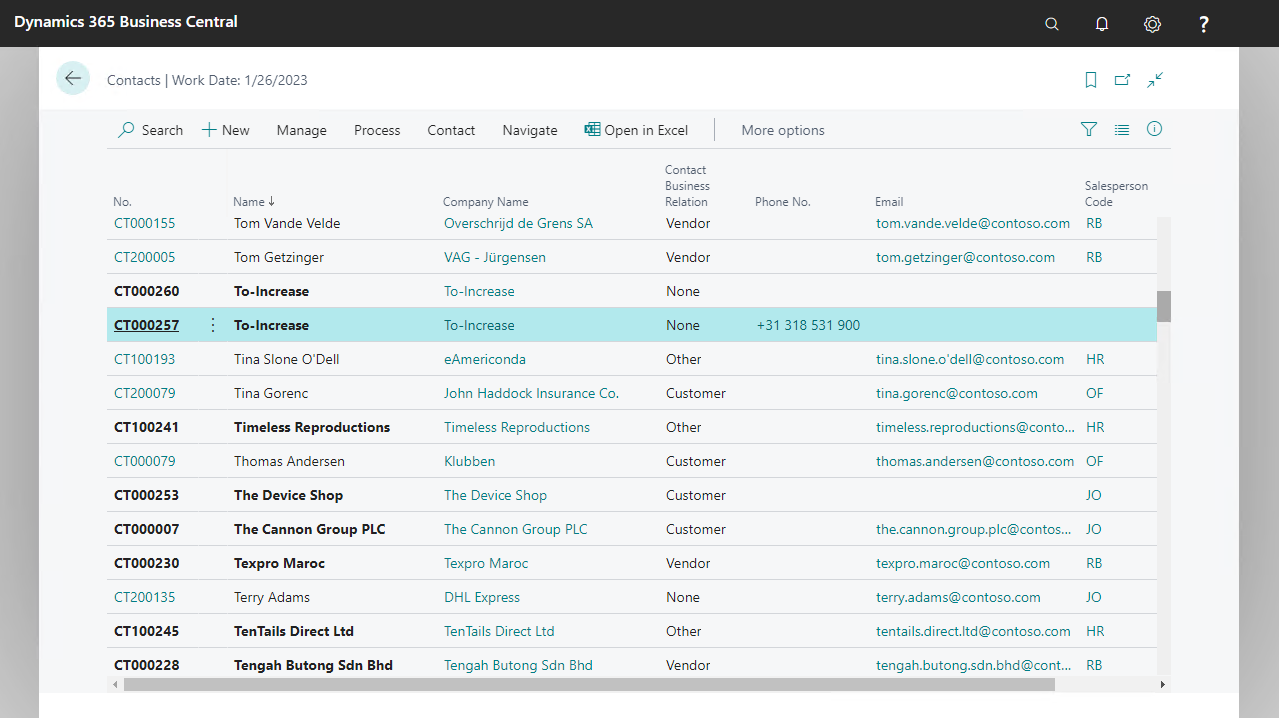Click the search magnifier icon in top bar
Viewport: 1280px width, 720px height.
(1052, 24)
